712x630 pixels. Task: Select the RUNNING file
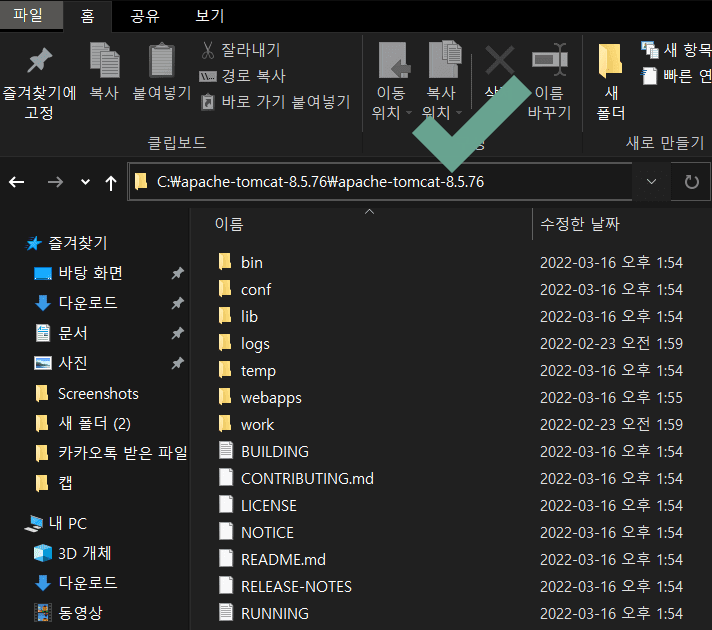[x=275, y=614]
